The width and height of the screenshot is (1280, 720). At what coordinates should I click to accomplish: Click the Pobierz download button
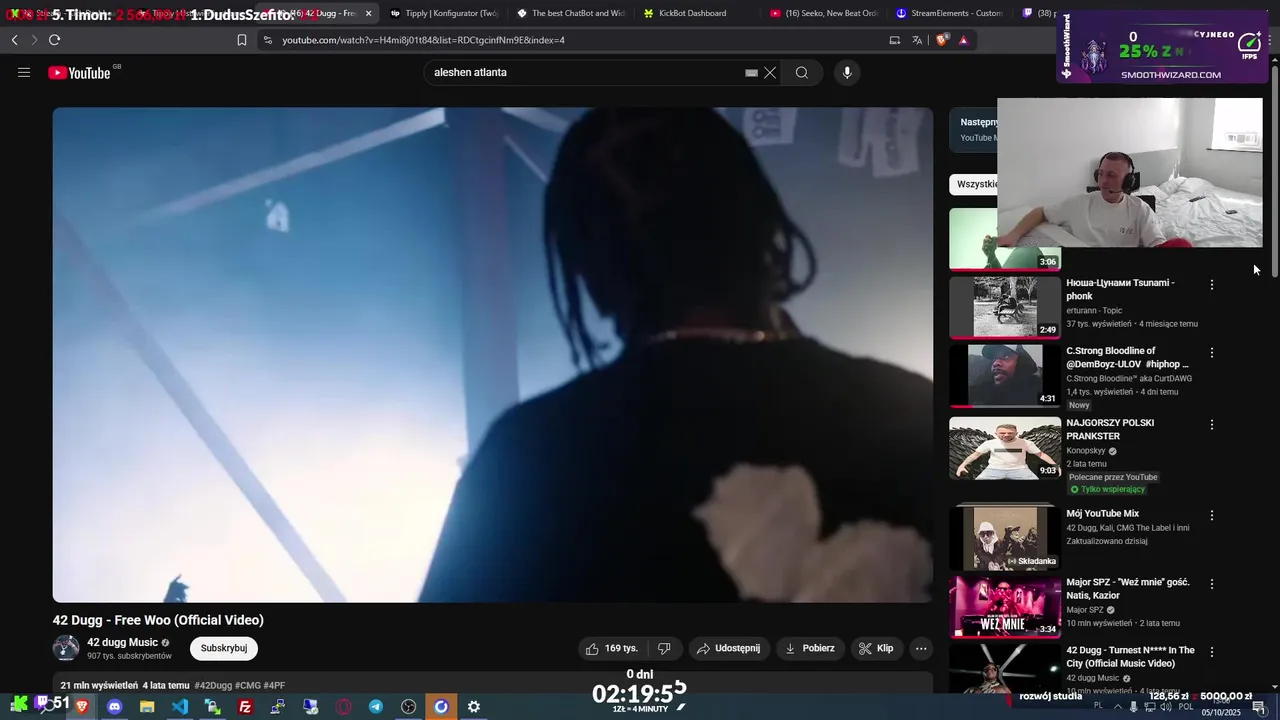click(810, 648)
